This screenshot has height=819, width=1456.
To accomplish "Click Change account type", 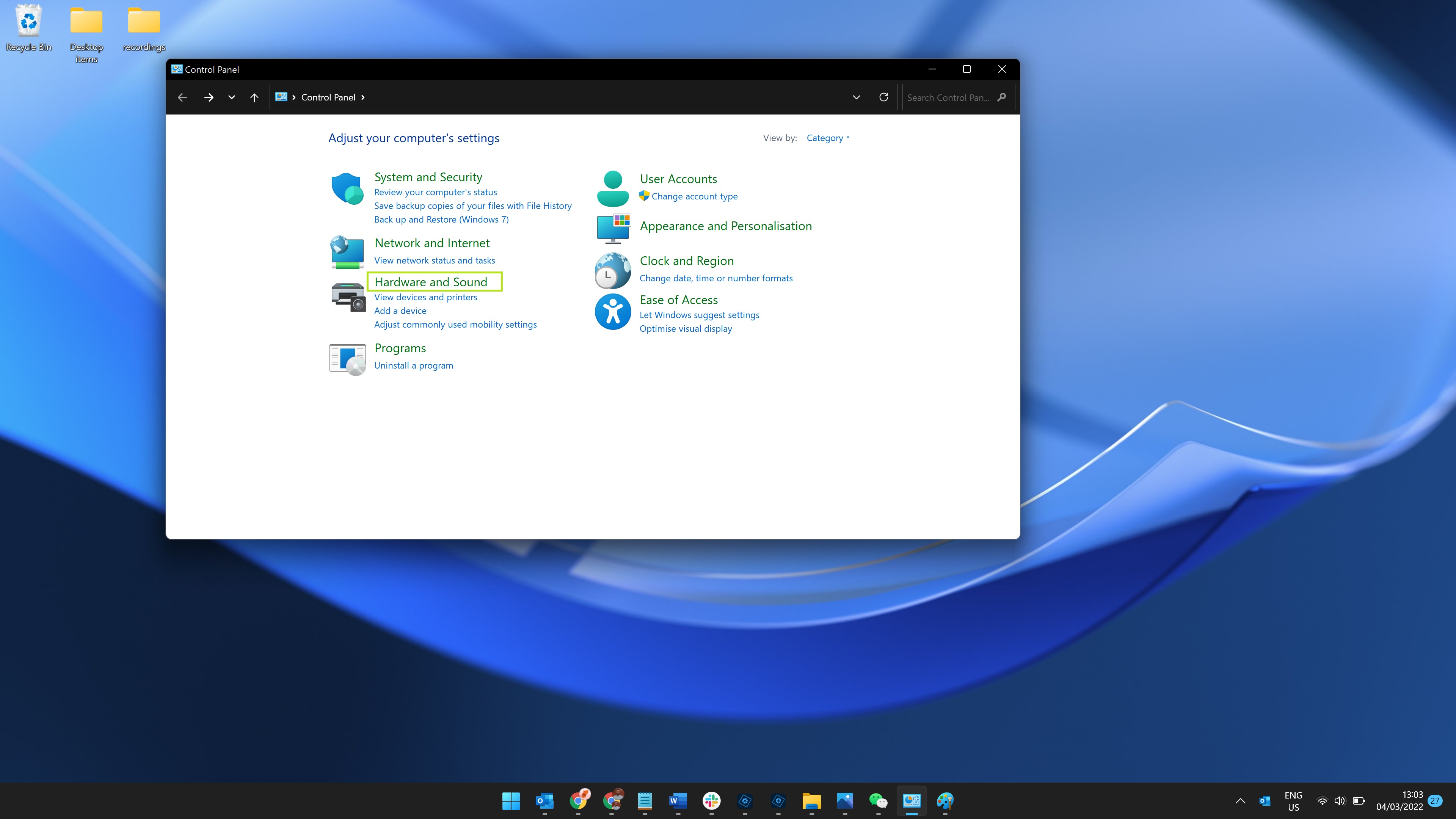I will click(694, 196).
